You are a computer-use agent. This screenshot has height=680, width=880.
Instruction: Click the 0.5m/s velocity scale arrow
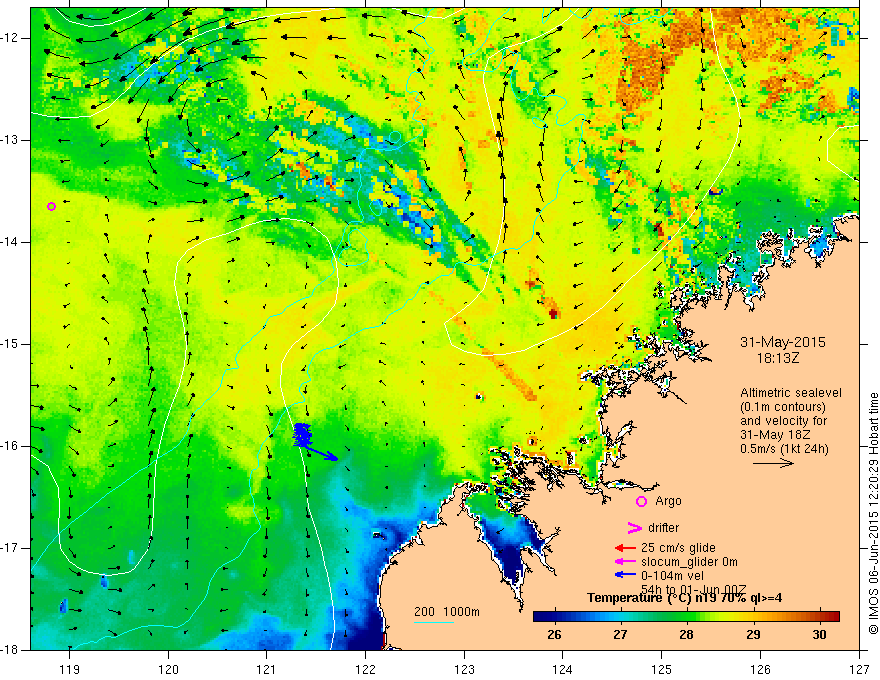(x=773, y=463)
